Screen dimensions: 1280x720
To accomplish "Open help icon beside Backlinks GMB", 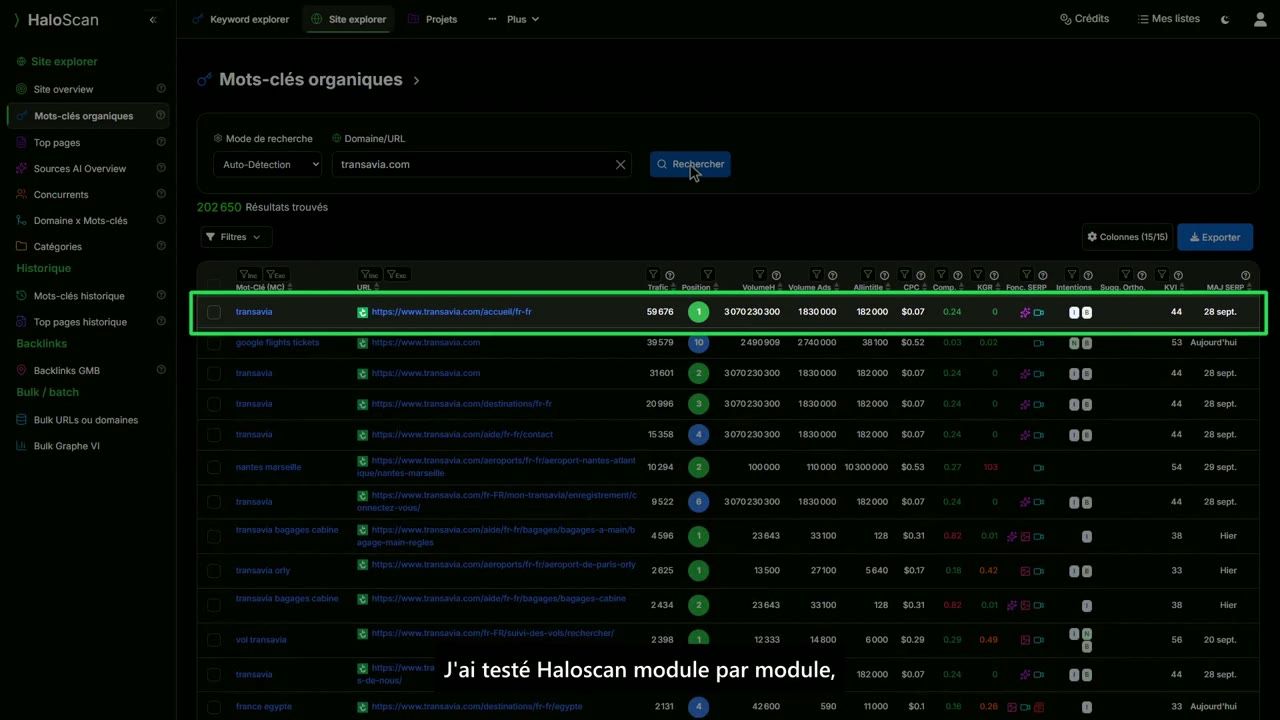I will [161, 370].
